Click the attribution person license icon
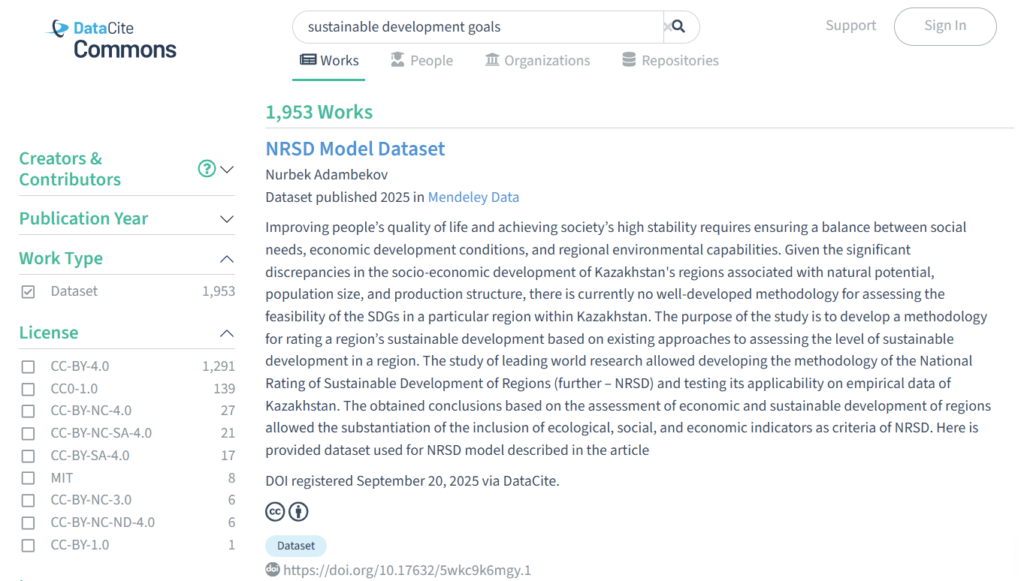The width and height of the screenshot is (1024, 581). coord(298,512)
